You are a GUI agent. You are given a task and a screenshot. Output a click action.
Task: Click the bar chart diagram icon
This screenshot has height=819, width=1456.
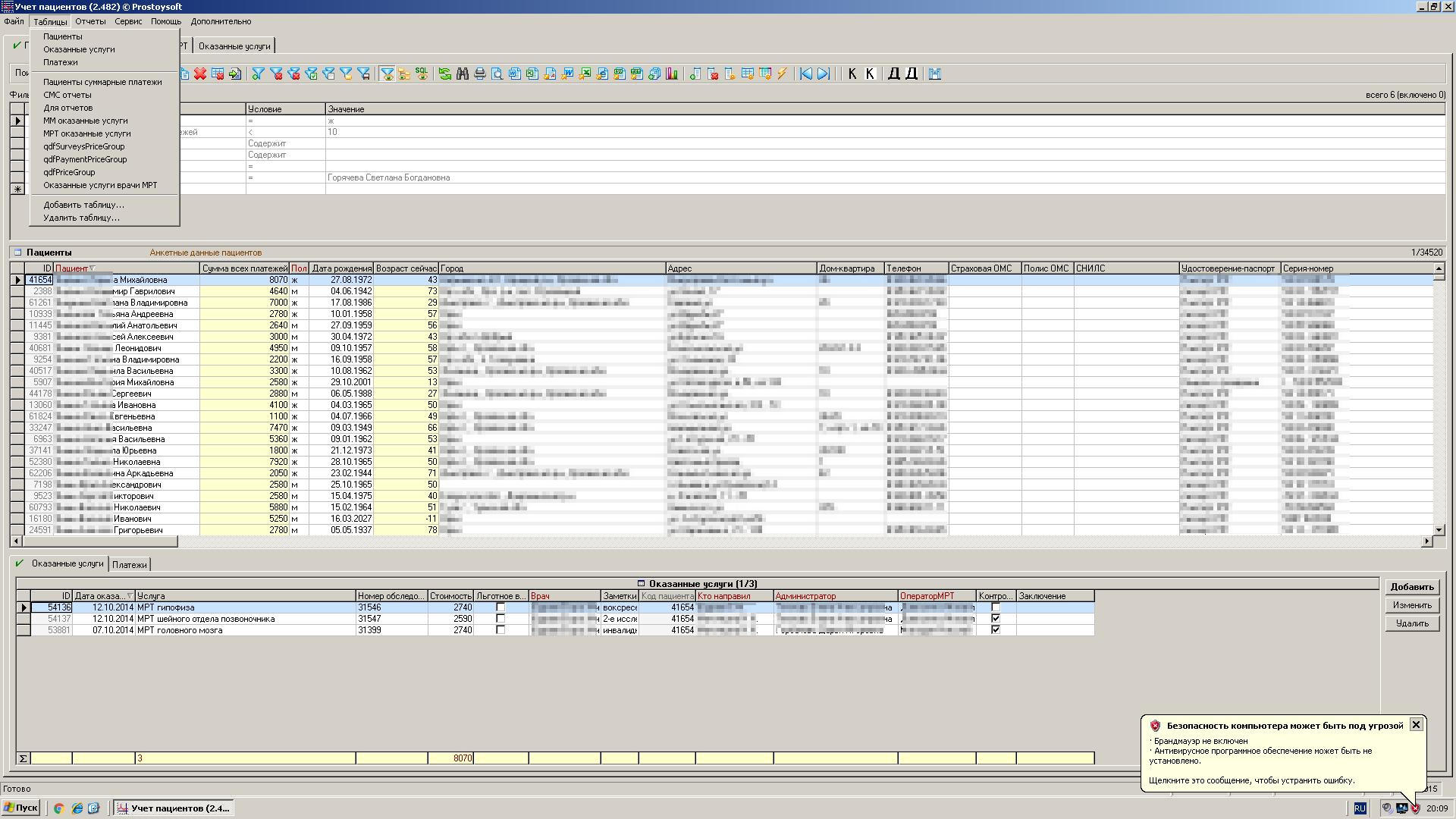tap(672, 74)
